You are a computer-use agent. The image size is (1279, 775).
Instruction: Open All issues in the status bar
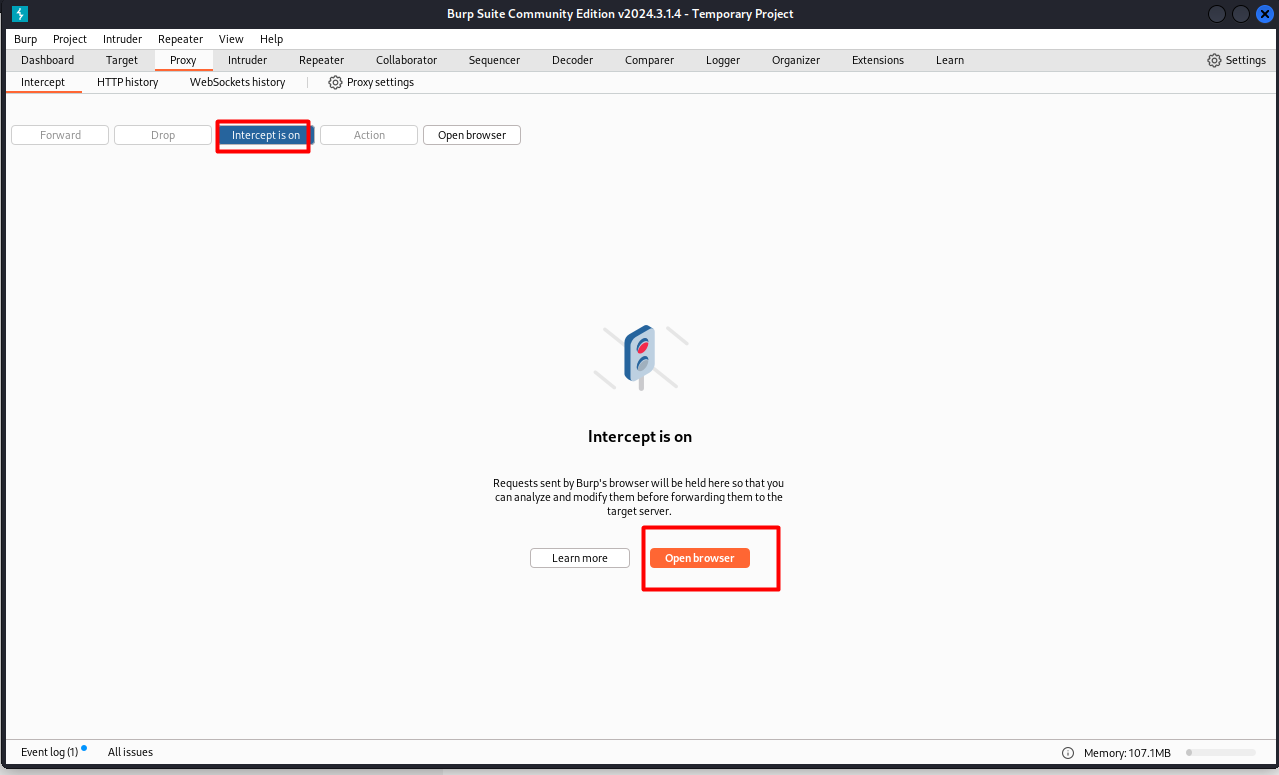click(130, 752)
